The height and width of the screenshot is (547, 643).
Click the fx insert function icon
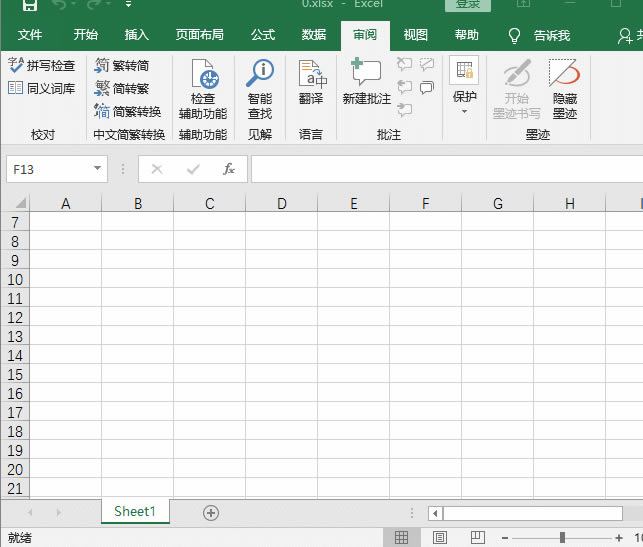tap(229, 169)
